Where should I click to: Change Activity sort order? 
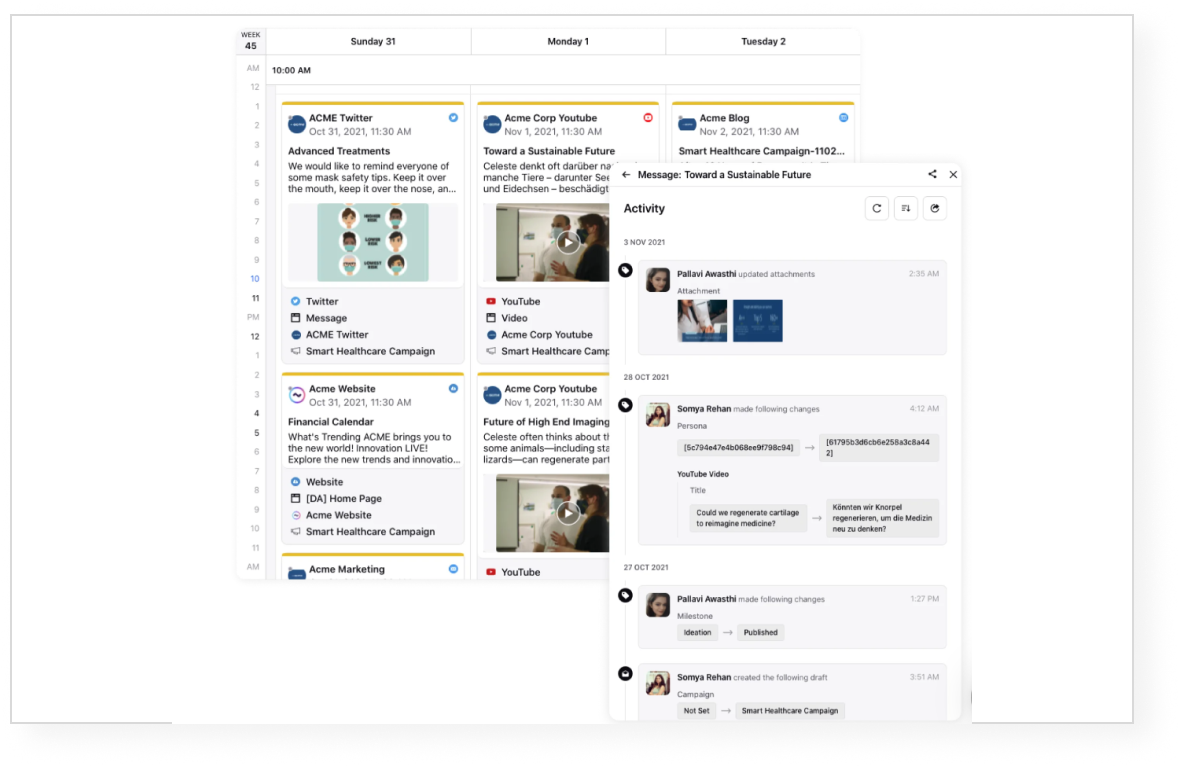click(906, 208)
